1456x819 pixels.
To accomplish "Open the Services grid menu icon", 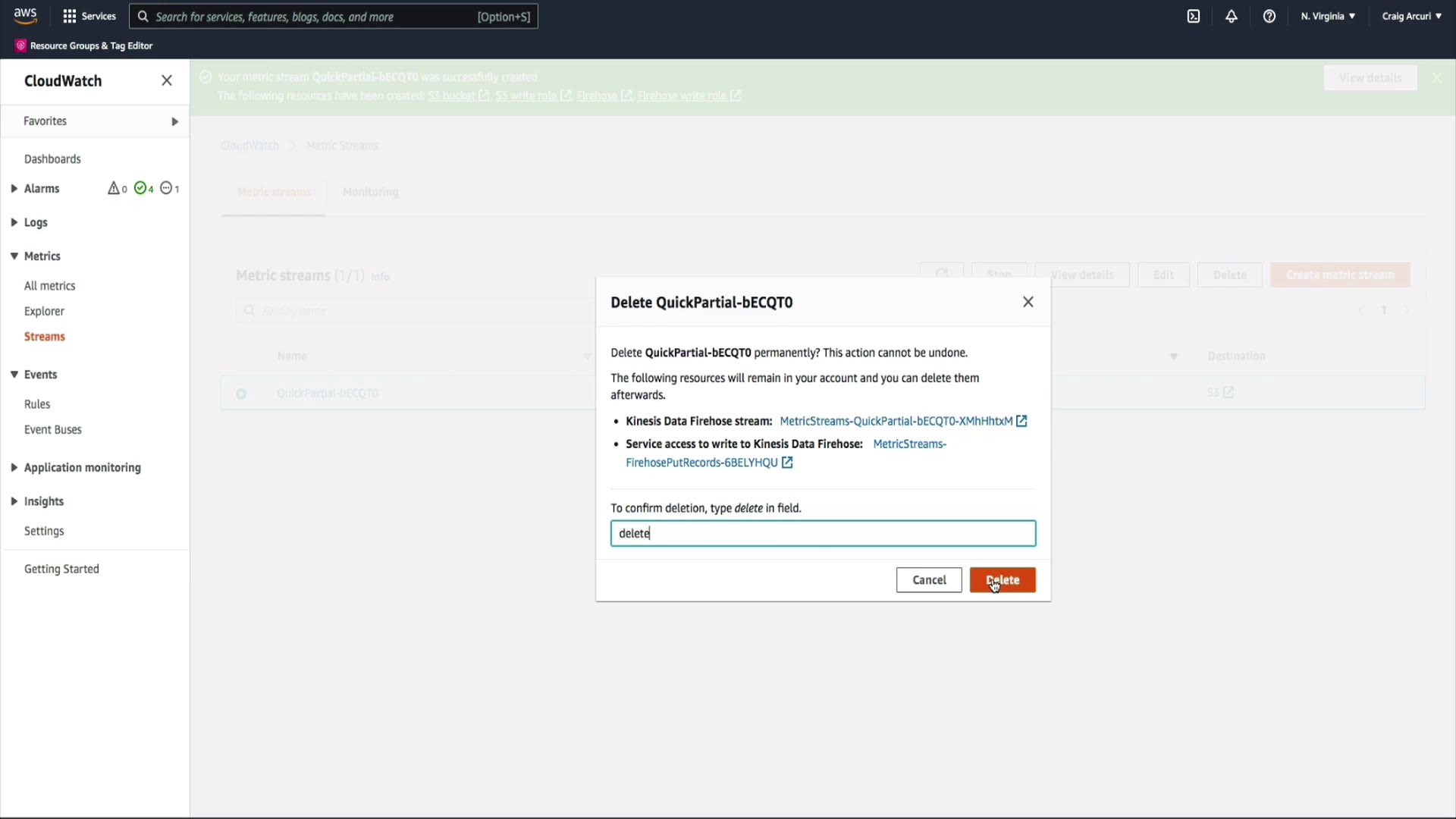I will click(70, 16).
